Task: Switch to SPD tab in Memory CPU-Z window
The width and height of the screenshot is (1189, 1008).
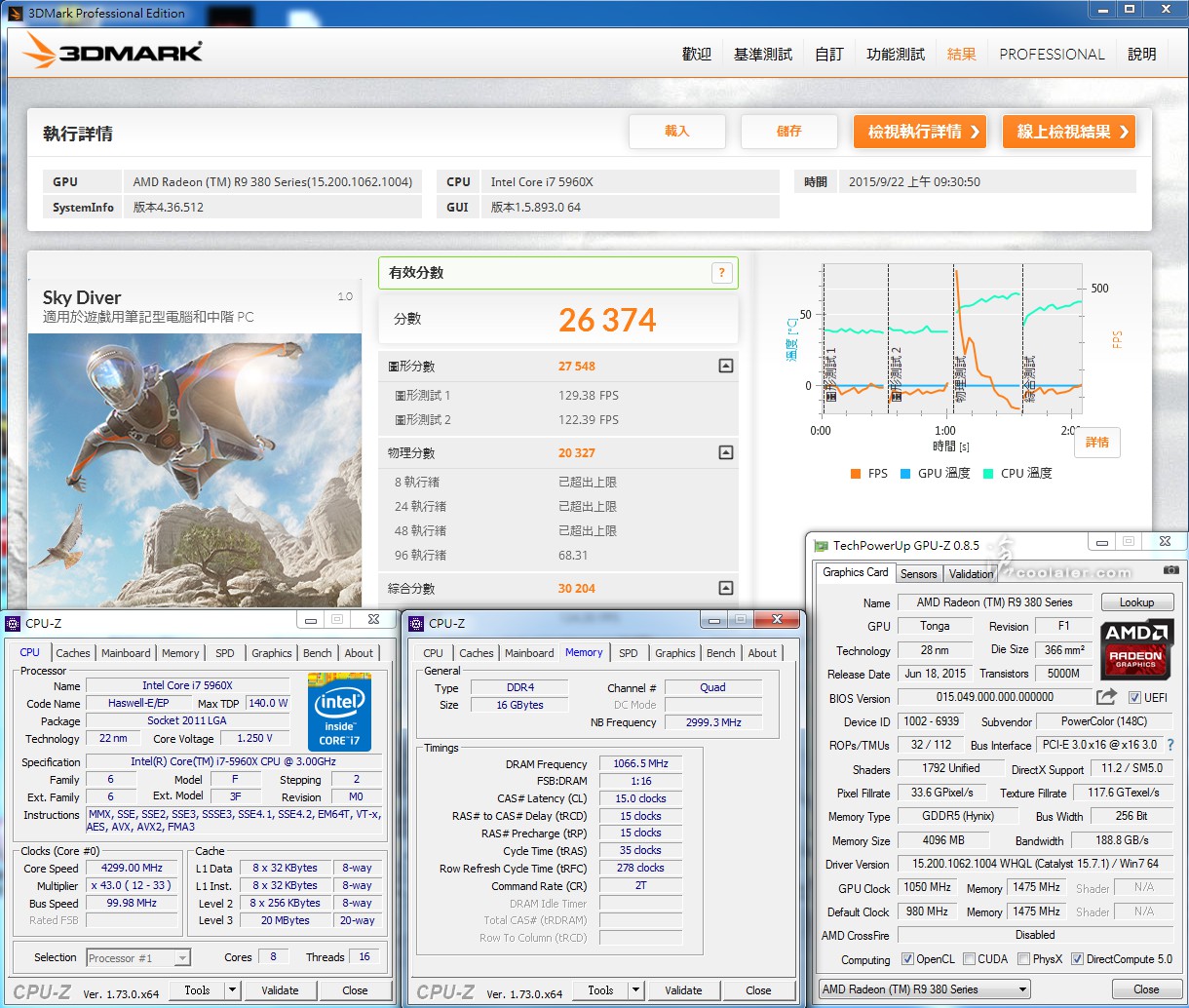Action: (x=629, y=653)
